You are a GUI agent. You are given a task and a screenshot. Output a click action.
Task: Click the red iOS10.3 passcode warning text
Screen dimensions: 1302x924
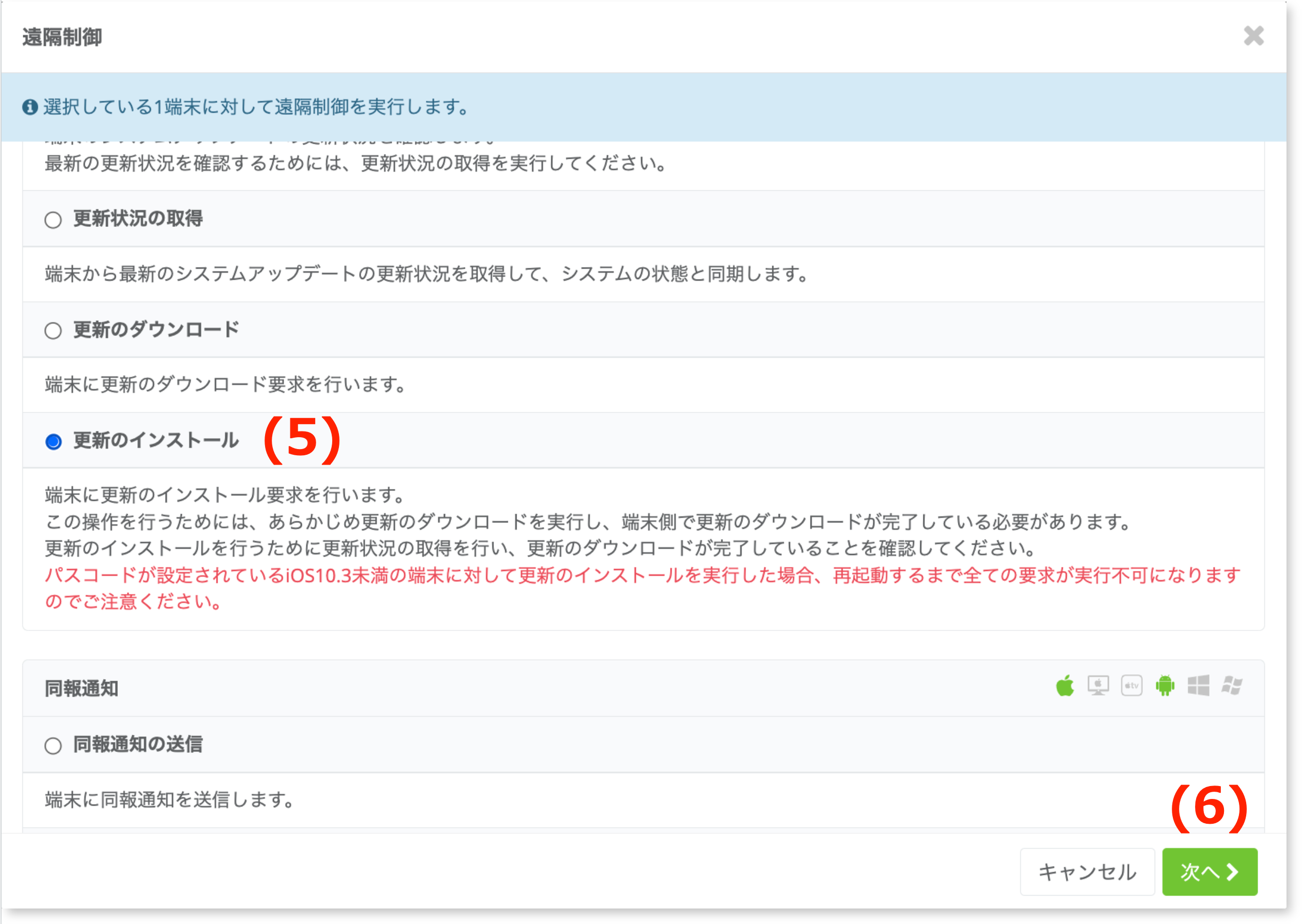coord(642,588)
